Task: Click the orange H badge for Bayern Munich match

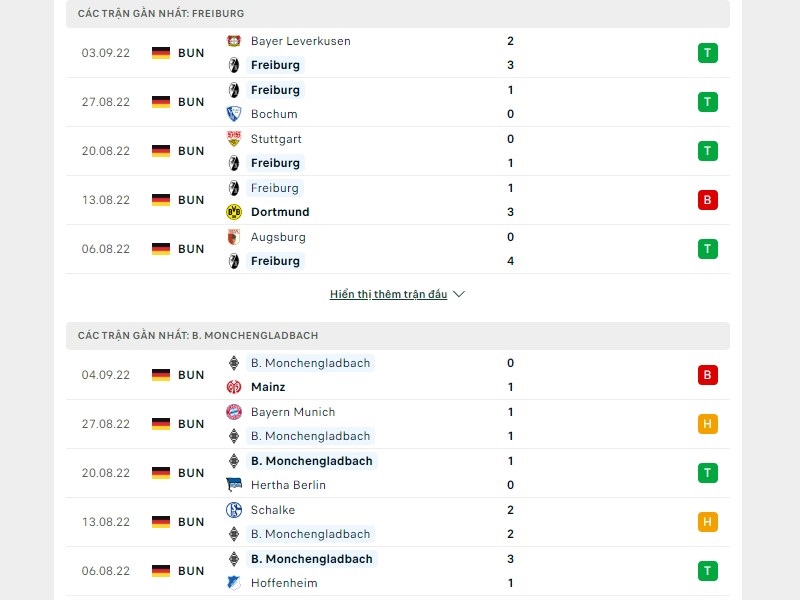Action: (x=708, y=424)
